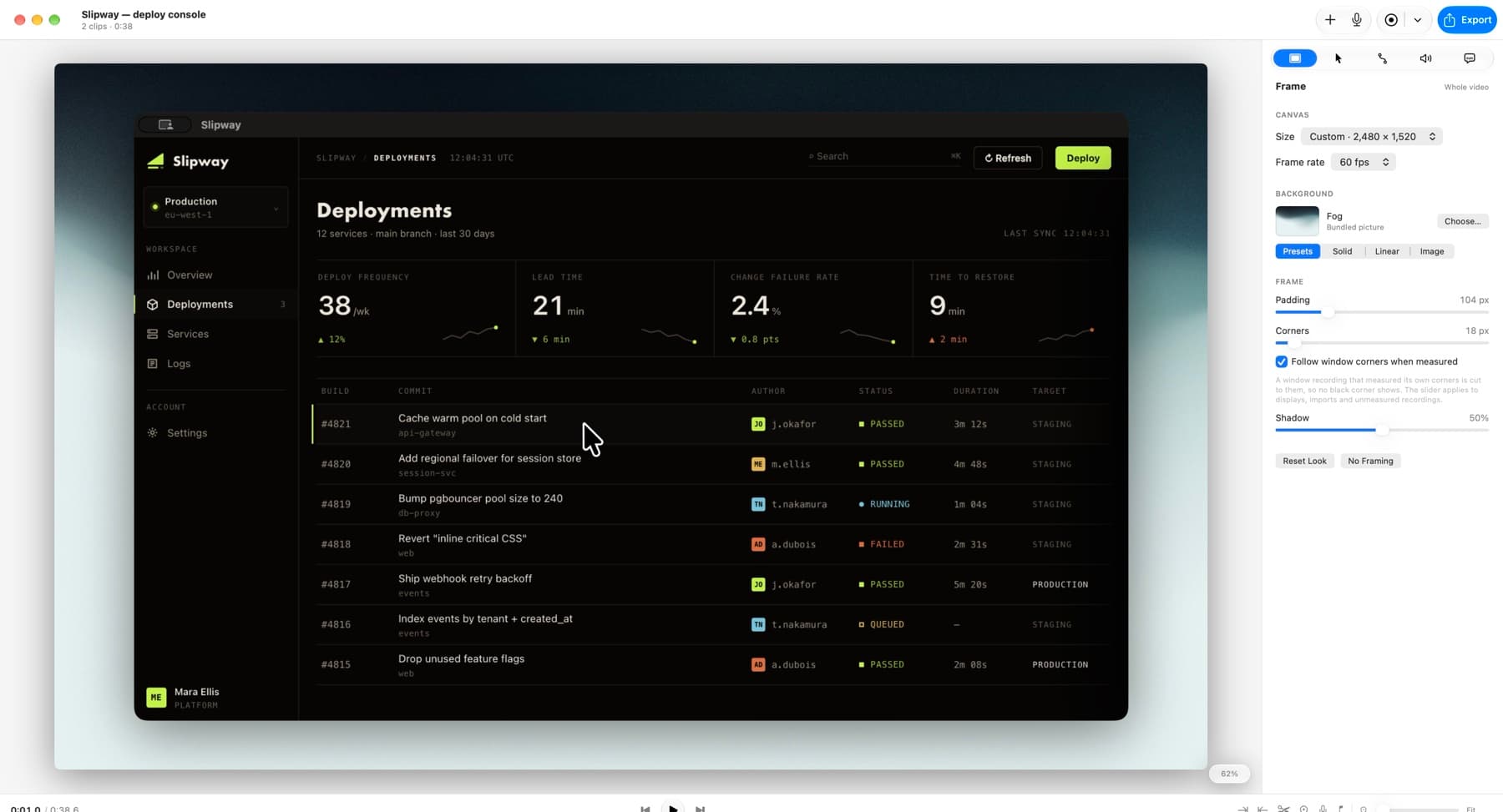Click the ME avatar next to Mara Ellis
Viewport: 1503px width, 812px height.
click(156, 698)
